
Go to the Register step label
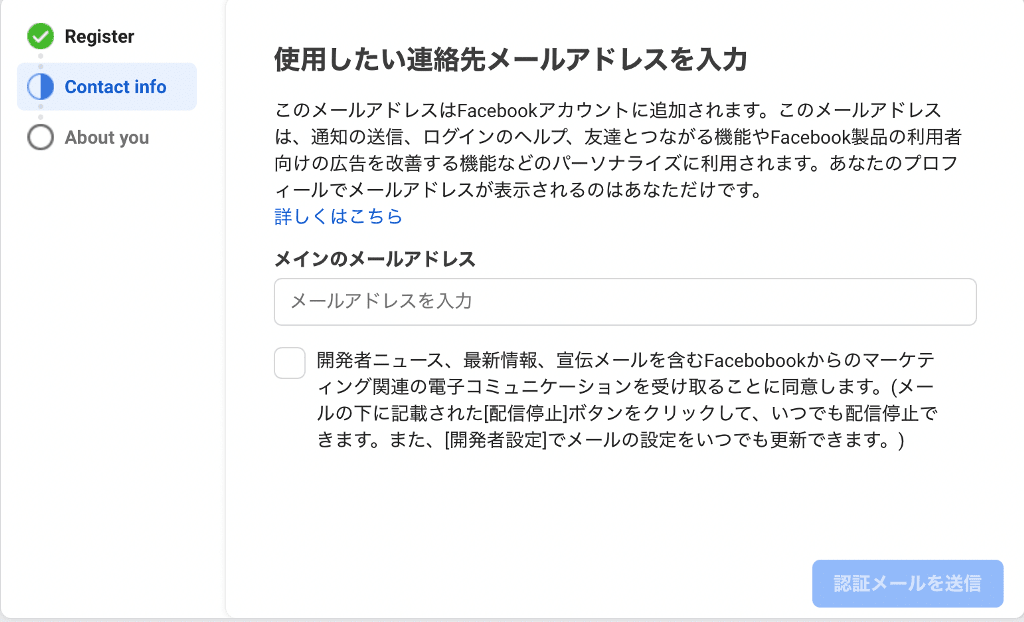pos(99,37)
